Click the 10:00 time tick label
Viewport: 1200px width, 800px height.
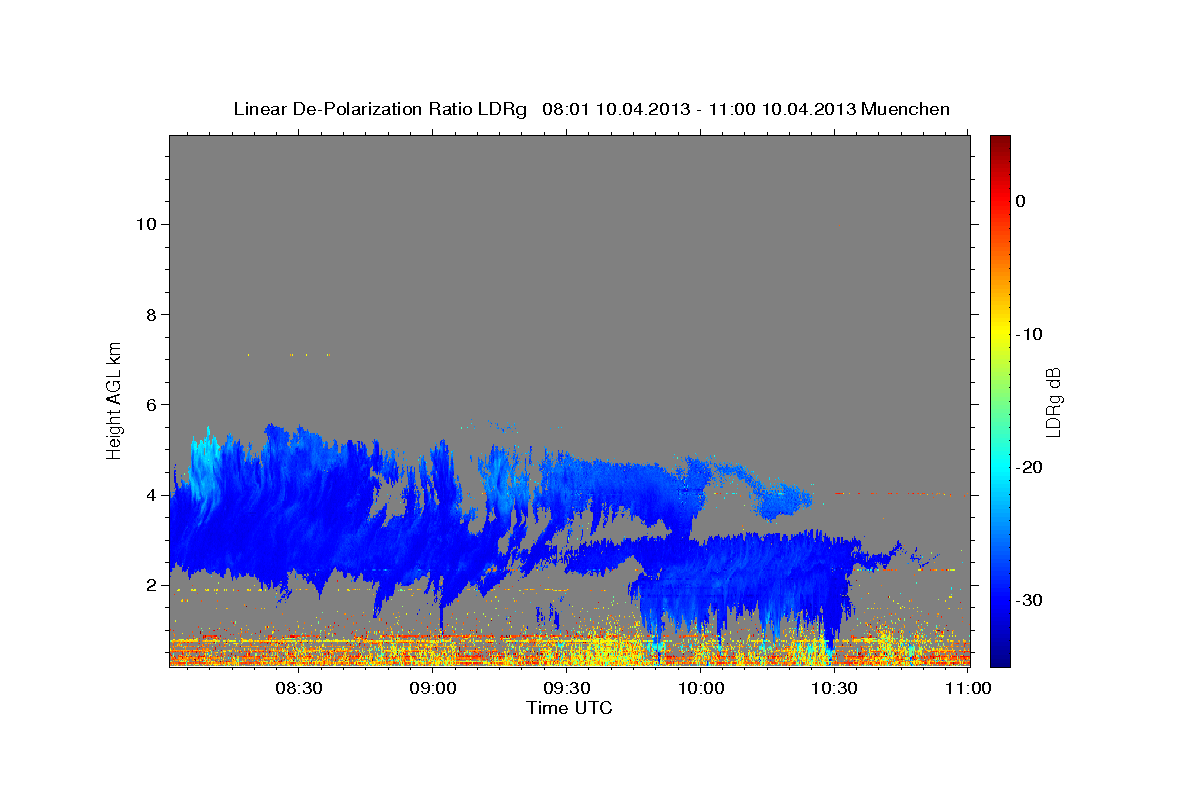point(700,688)
